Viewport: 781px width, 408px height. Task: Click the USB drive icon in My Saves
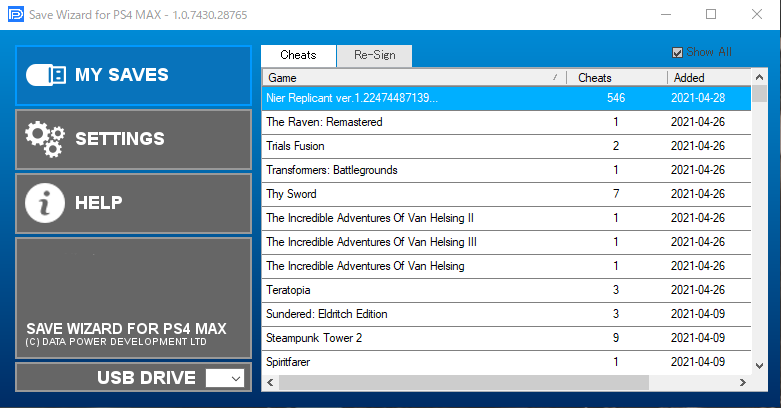[45, 75]
